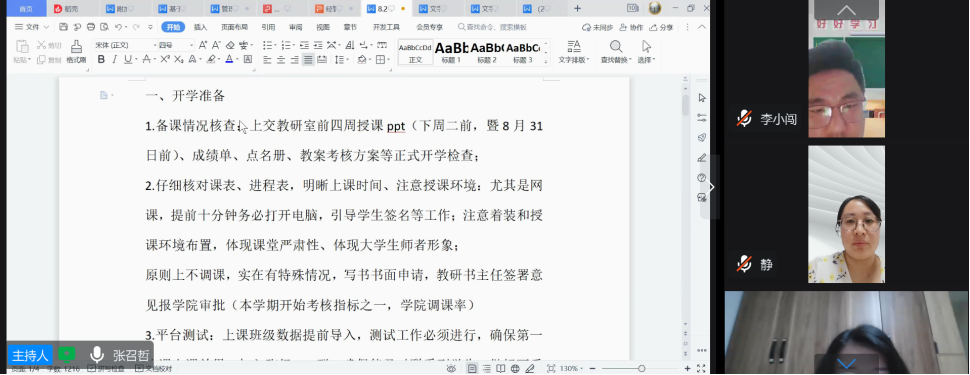Expand the styles gallery more arrow
The width and height of the screenshot is (970, 375).
pyautogui.click(x=546, y=62)
